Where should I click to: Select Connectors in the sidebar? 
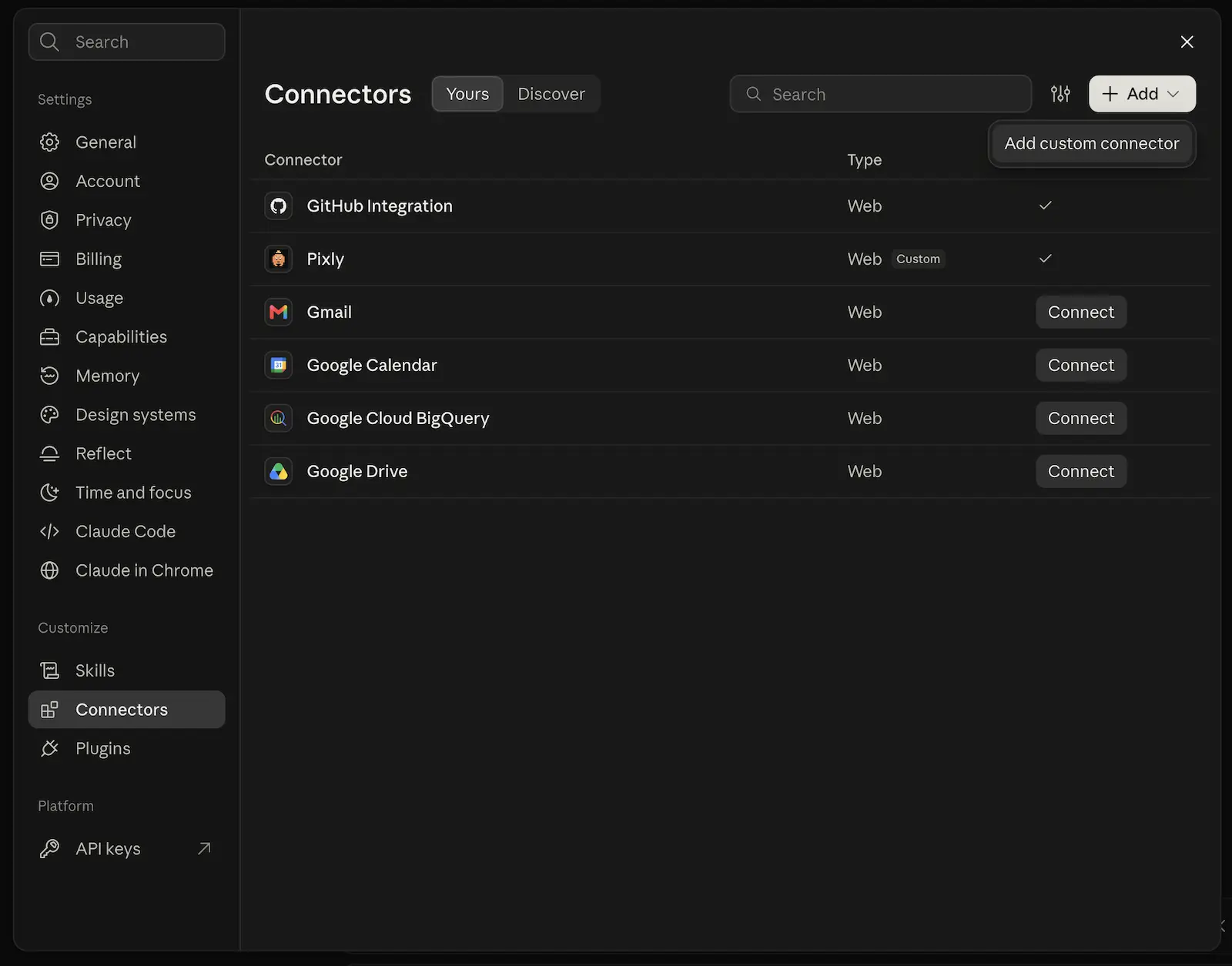[x=126, y=710]
